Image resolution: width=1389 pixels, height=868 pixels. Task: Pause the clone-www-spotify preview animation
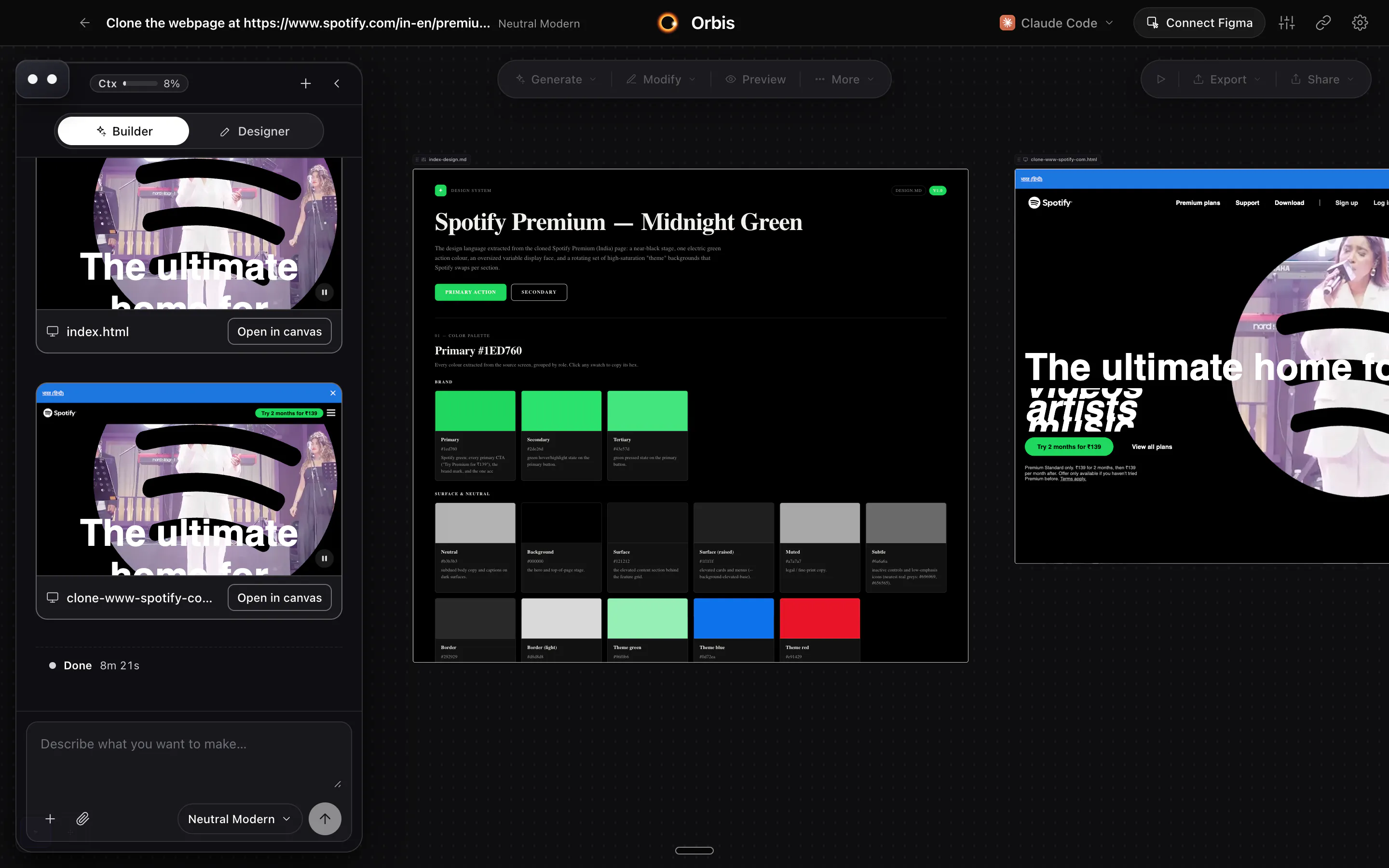click(324, 558)
